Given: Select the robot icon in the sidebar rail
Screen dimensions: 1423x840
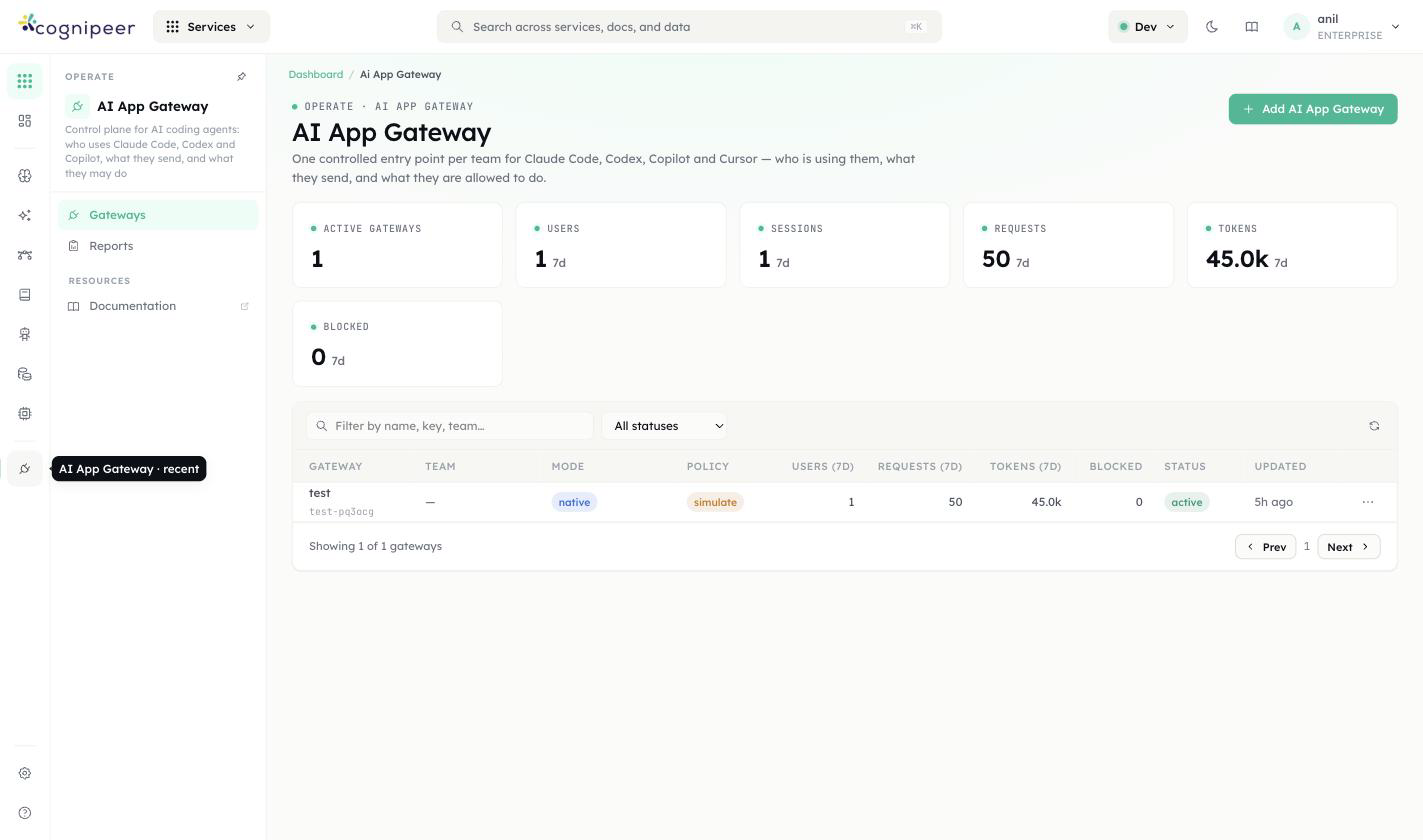Looking at the screenshot, I should 25,334.
